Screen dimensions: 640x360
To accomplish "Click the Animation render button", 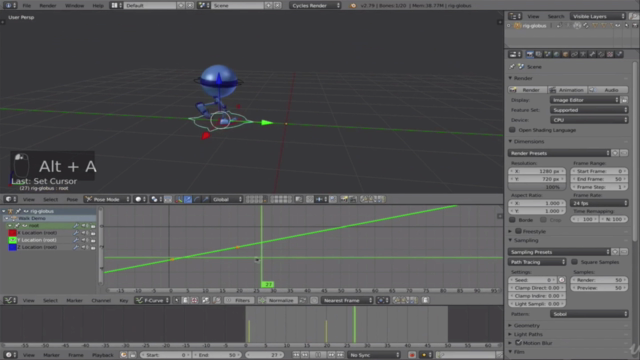I will pyautogui.click(x=567, y=90).
